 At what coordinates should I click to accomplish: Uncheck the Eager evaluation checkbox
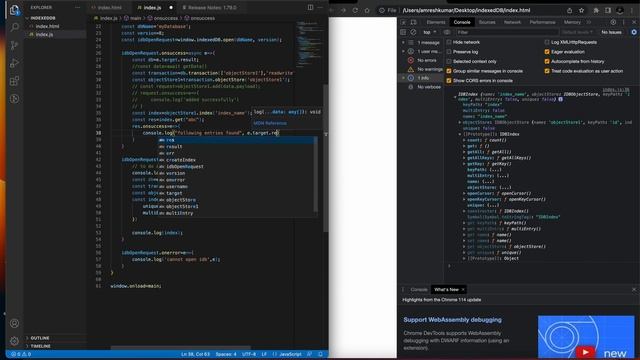point(547,52)
